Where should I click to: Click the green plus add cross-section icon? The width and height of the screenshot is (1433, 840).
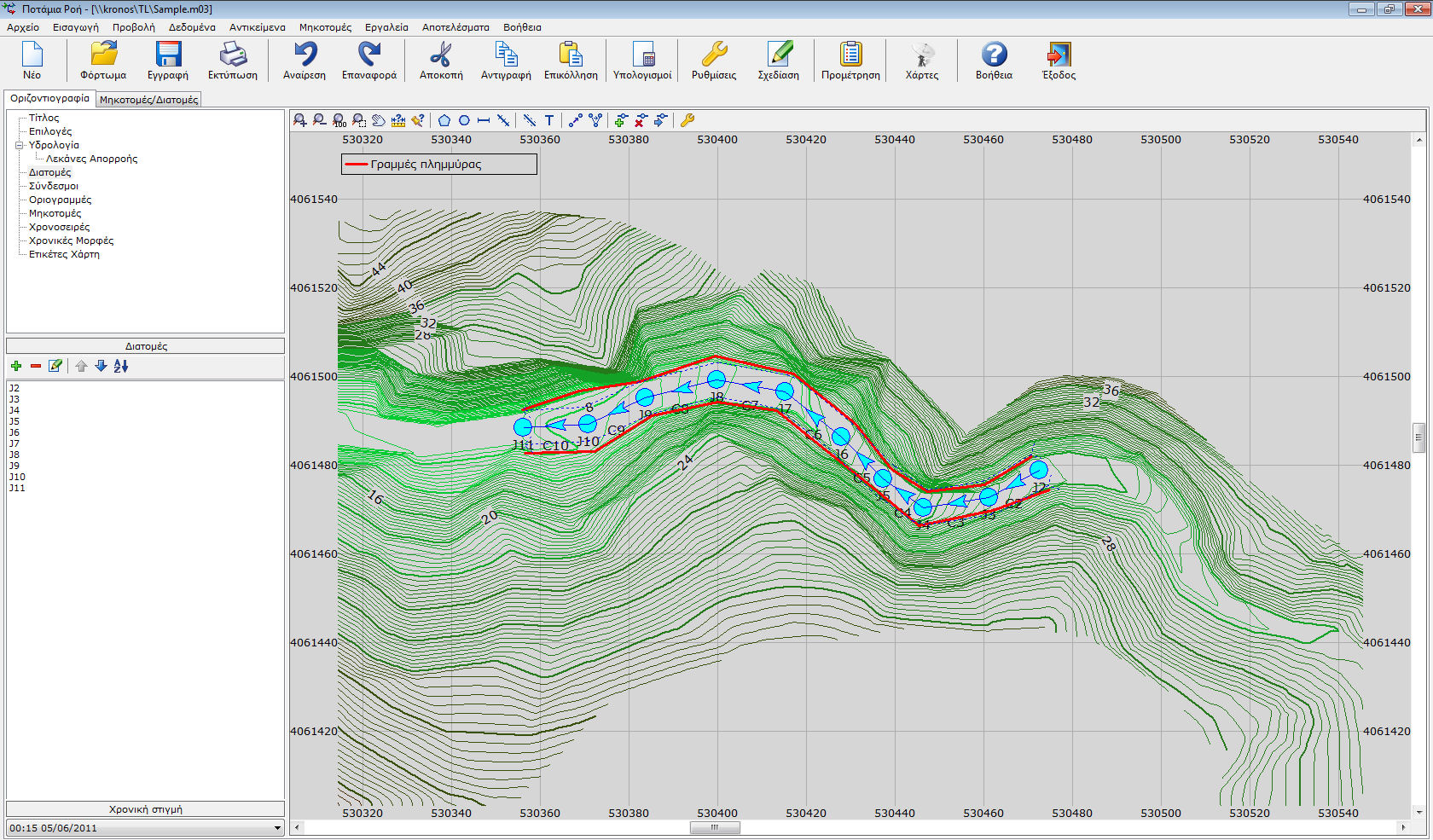[16, 366]
